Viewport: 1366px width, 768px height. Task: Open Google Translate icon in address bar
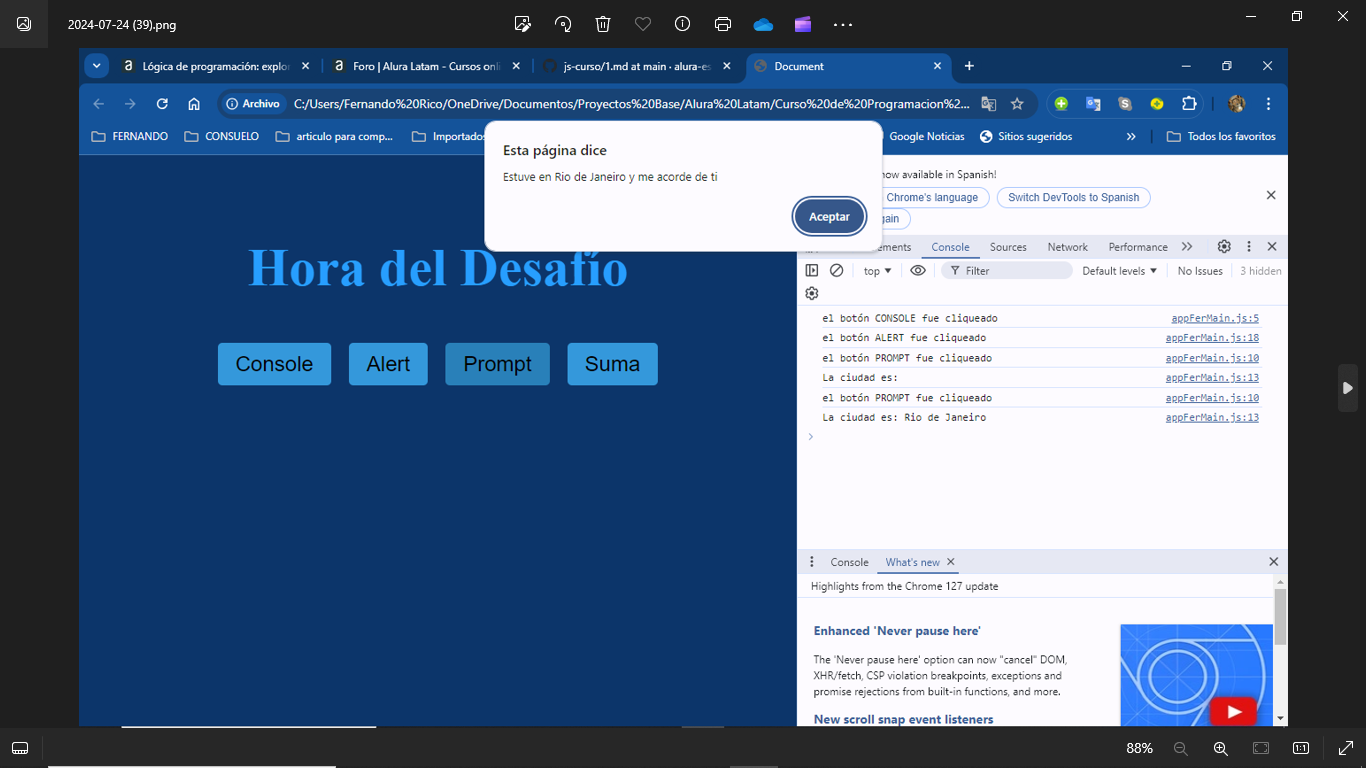(988, 104)
